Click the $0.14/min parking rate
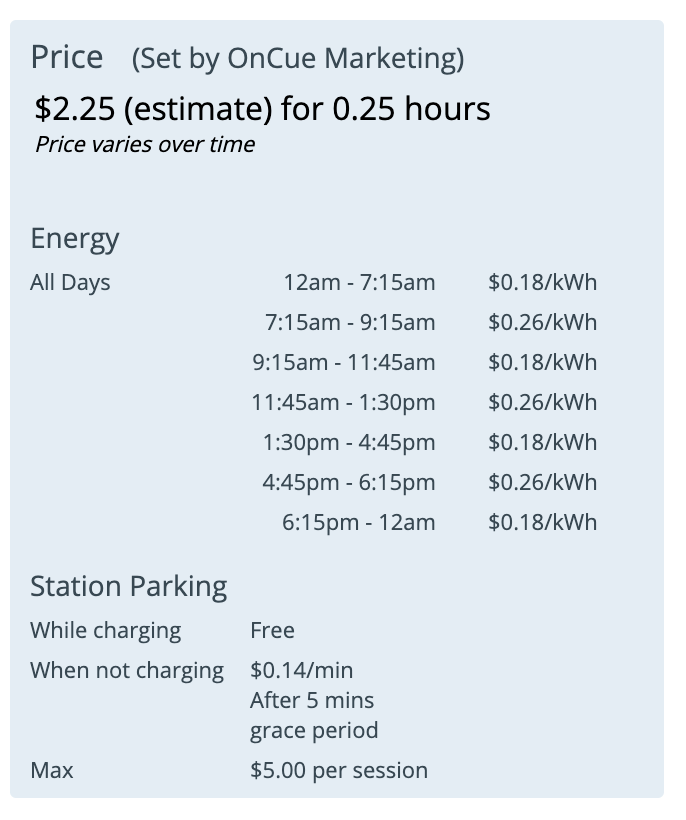686x820 pixels. 301,670
